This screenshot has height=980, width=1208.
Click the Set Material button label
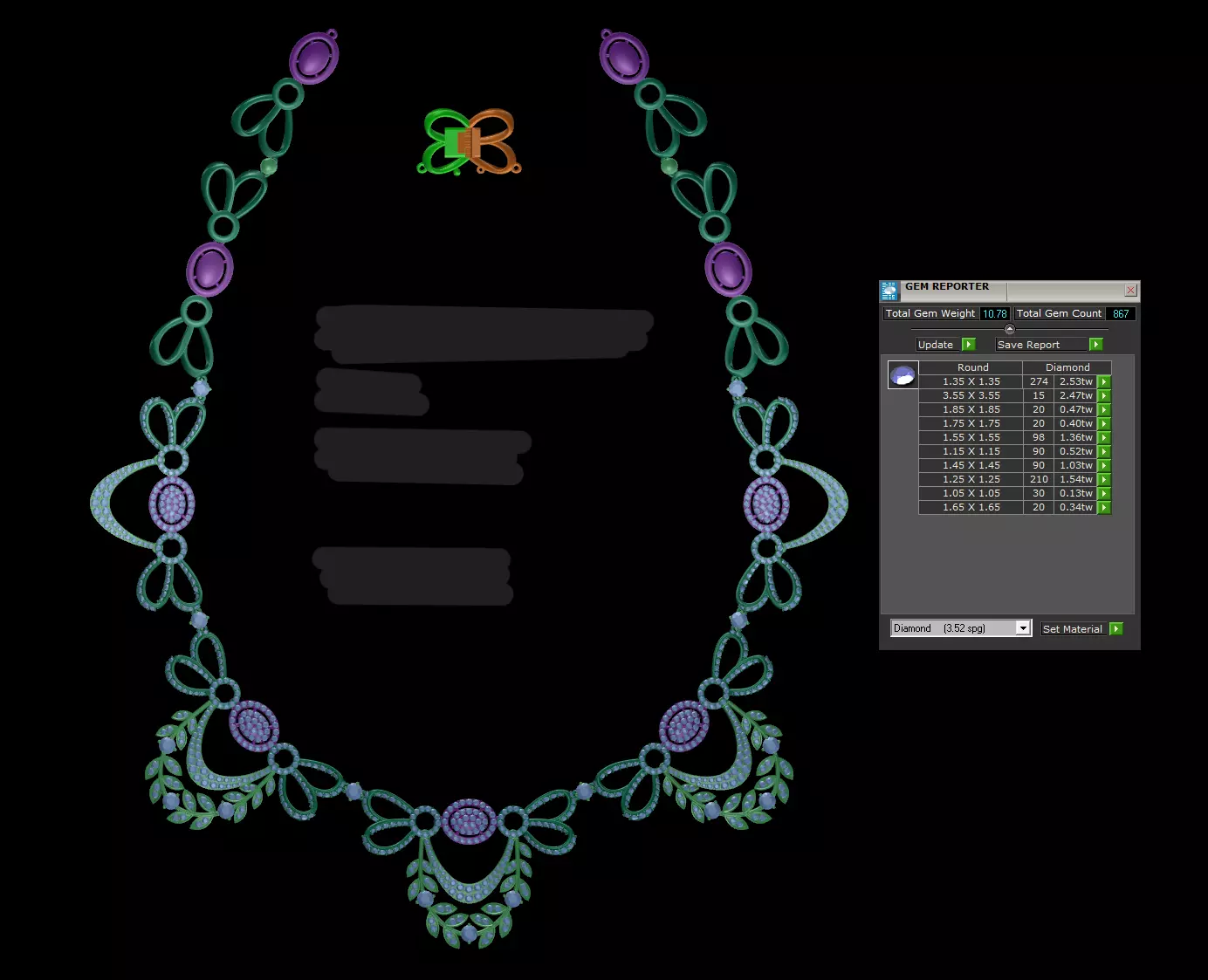click(x=1073, y=629)
